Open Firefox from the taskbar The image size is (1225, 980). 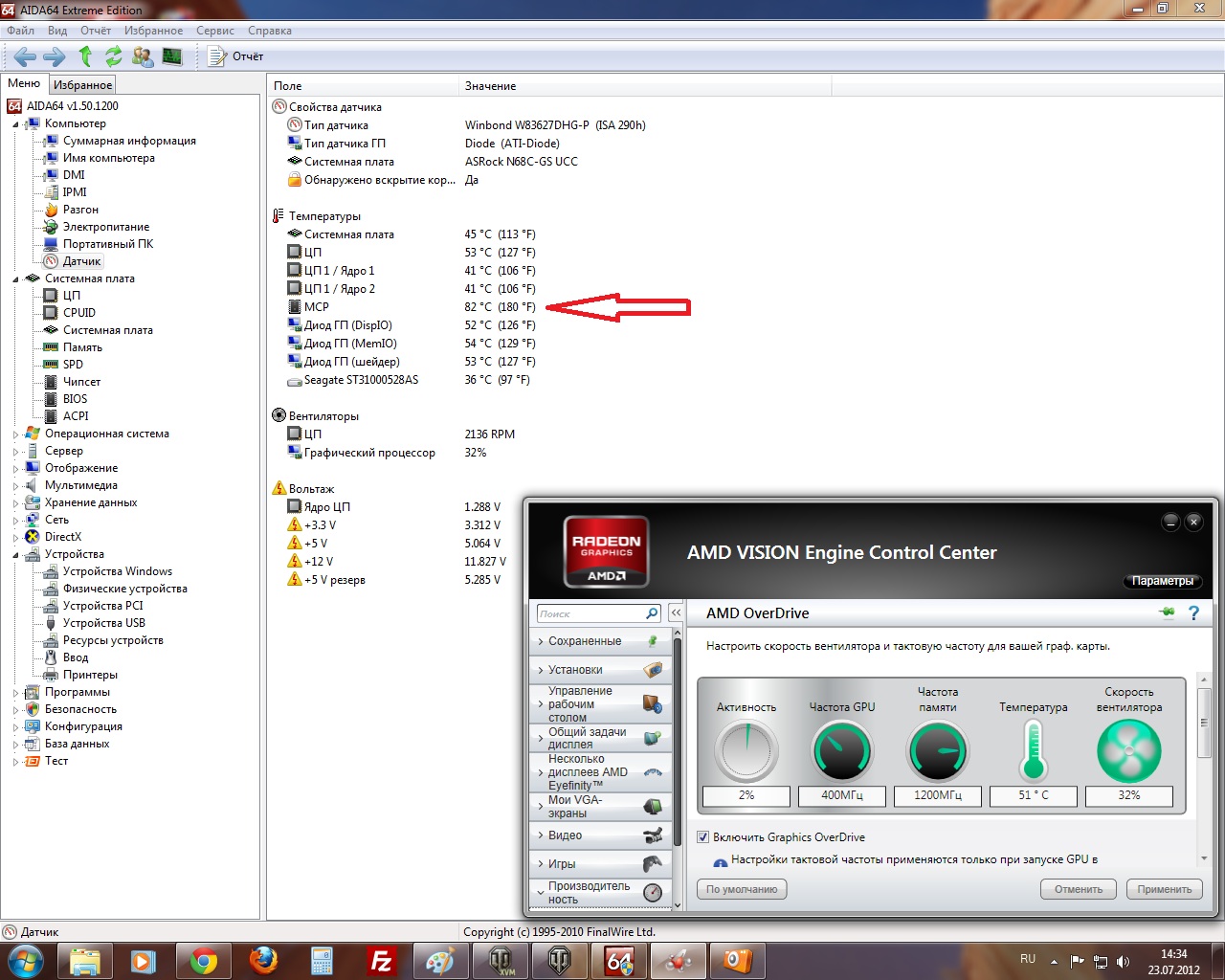point(263,960)
